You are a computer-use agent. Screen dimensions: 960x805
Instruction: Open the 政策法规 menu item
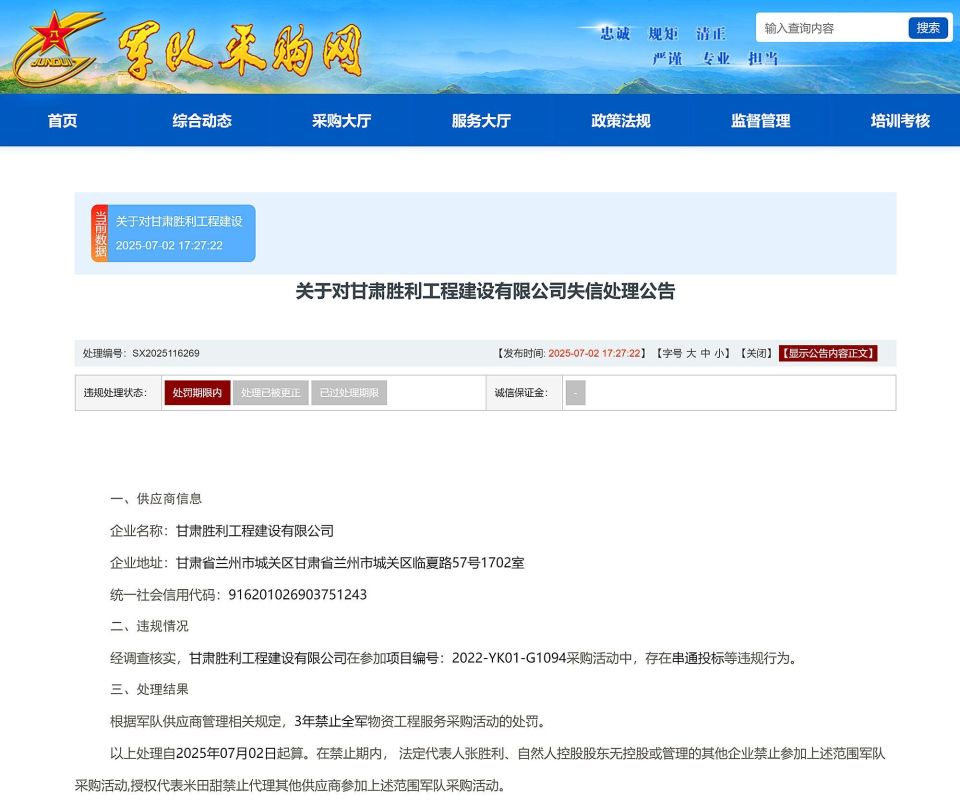point(621,121)
